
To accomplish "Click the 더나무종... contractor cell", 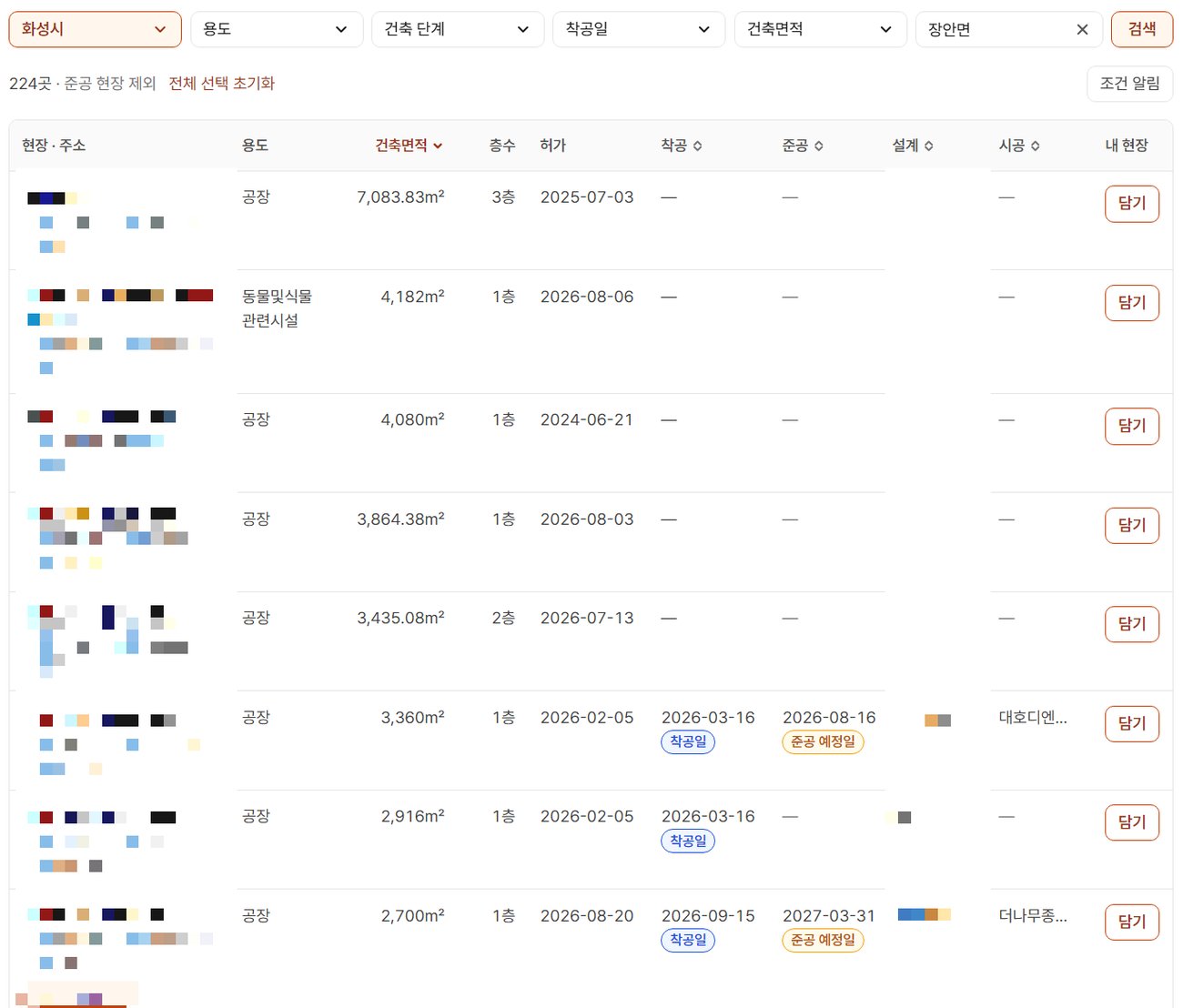I will 1033,915.
